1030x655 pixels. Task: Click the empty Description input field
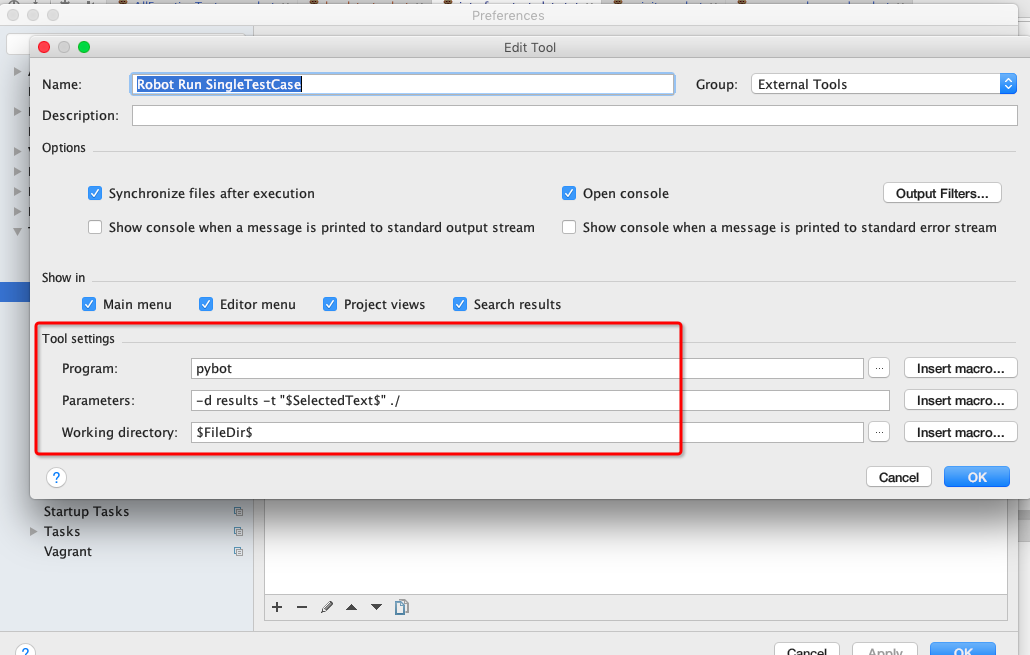pos(574,116)
